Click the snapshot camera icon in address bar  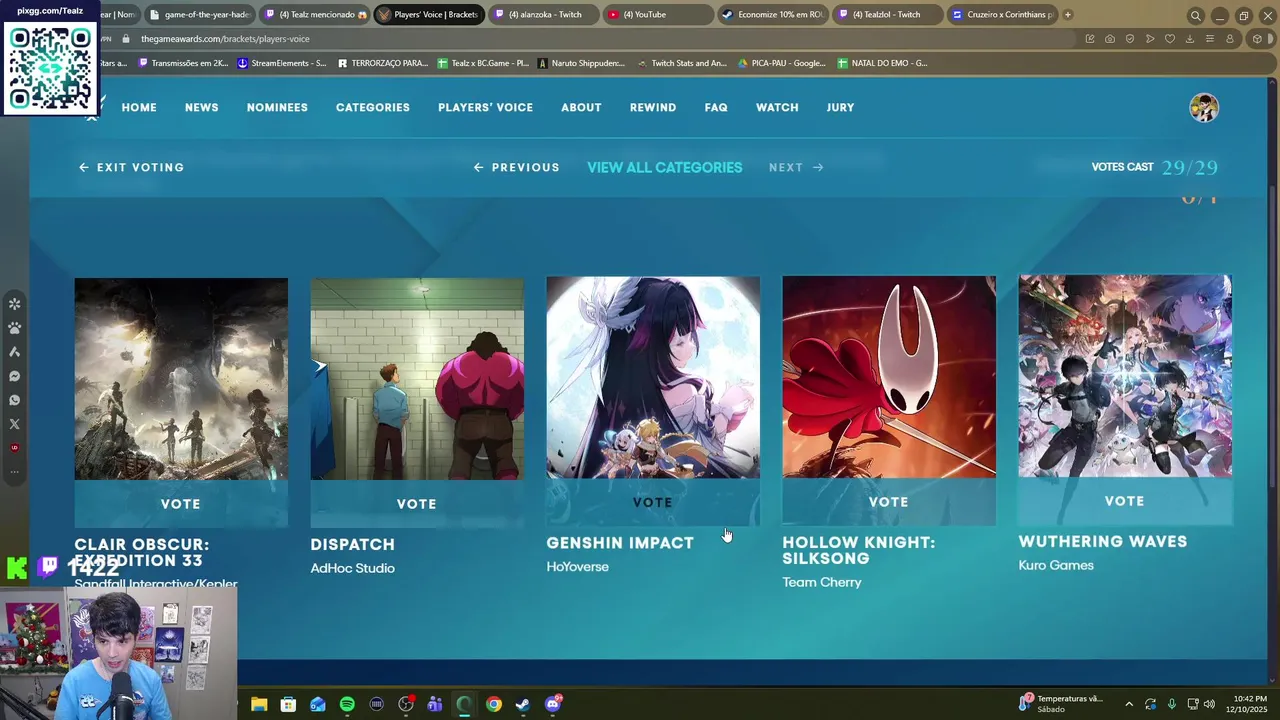coord(1110,39)
